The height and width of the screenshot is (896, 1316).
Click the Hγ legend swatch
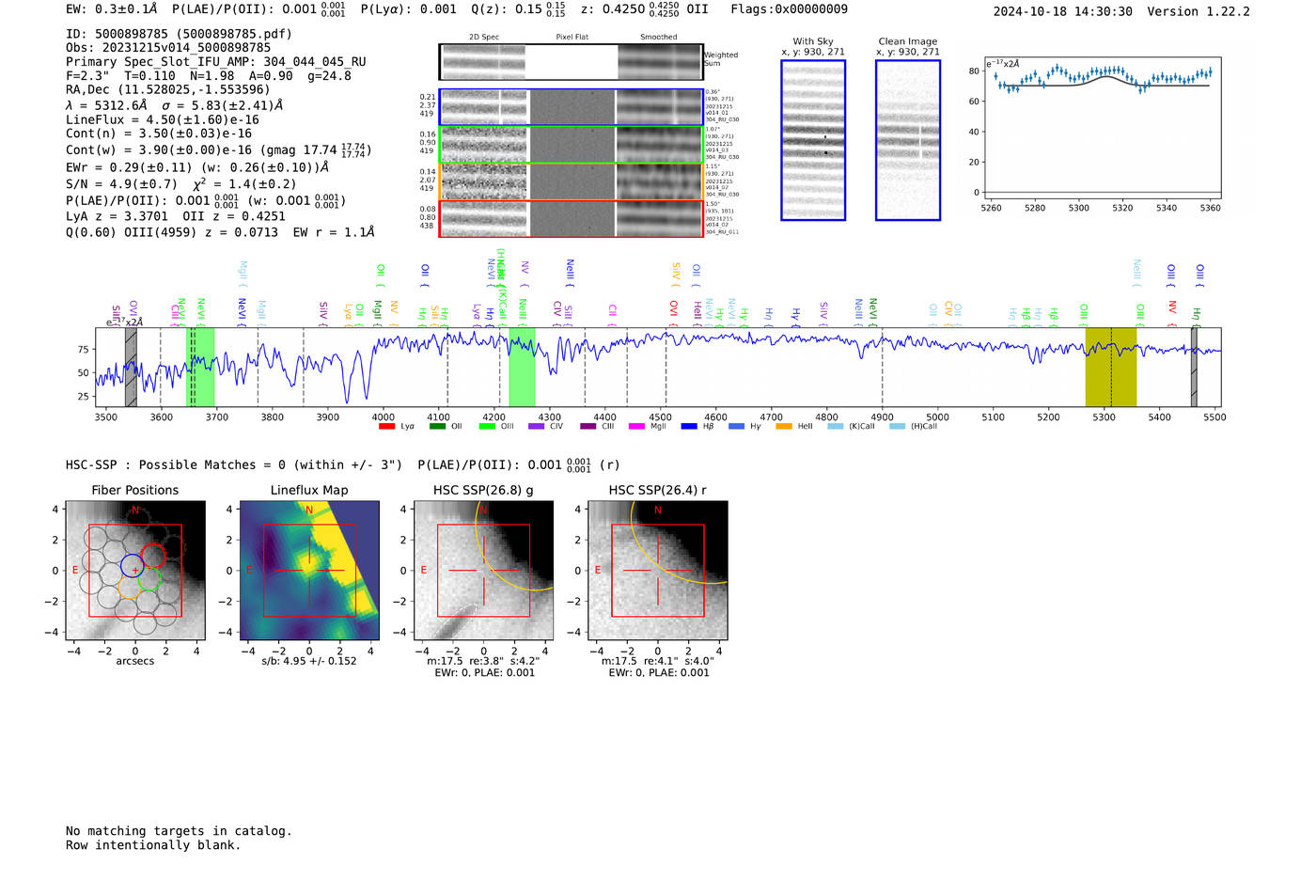(x=736, y=426)
